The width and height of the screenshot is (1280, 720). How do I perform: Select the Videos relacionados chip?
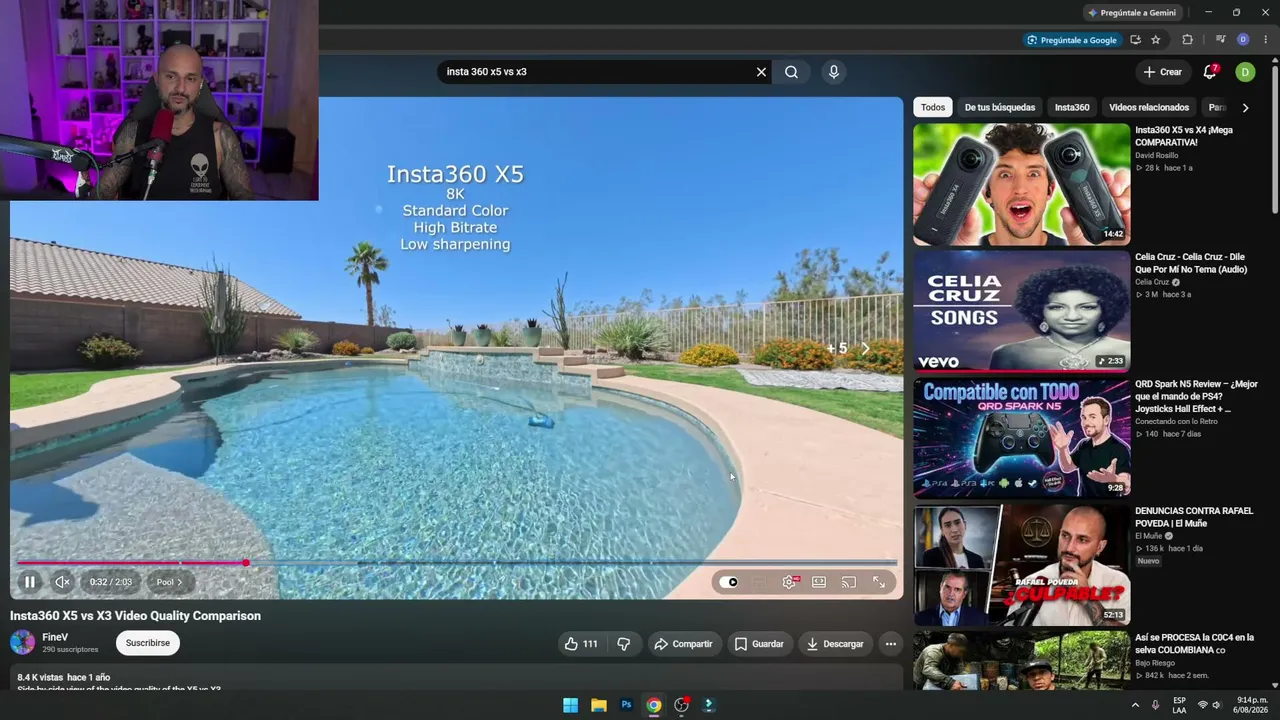point(1149,107)
